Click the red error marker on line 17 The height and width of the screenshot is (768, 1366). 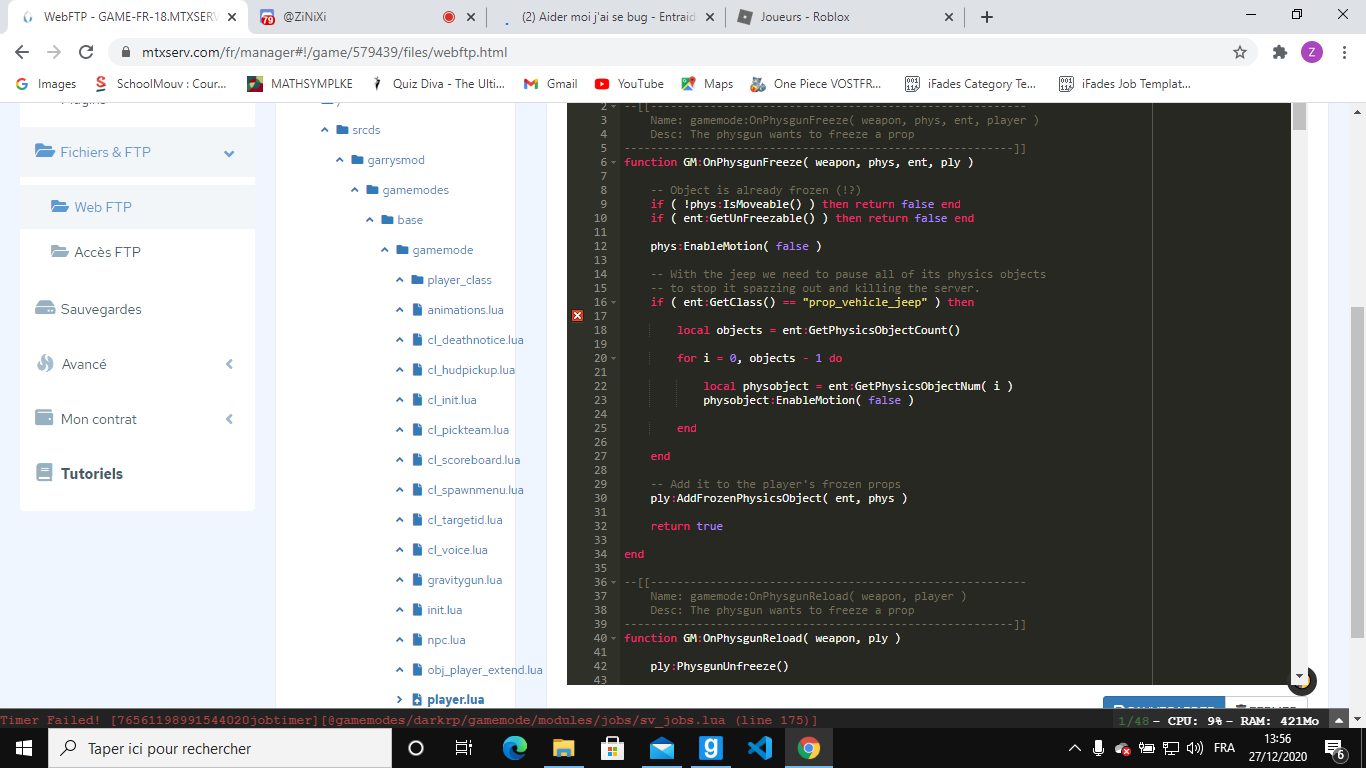click(577, 316)
